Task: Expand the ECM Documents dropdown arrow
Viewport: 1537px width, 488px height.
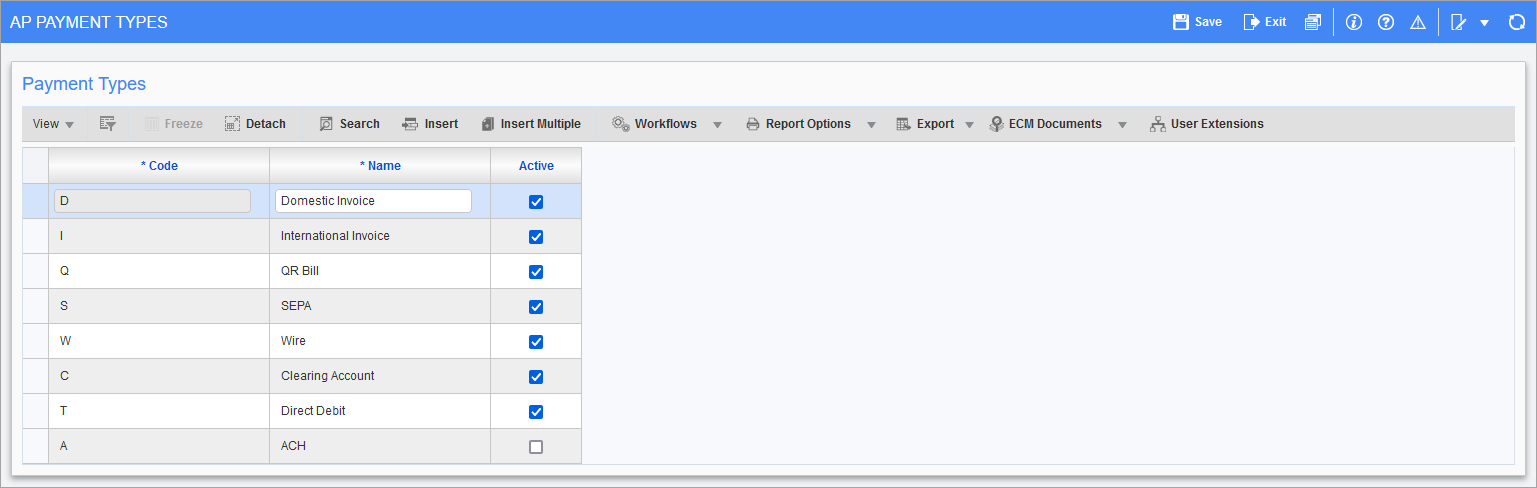Action: (1122, 125)
